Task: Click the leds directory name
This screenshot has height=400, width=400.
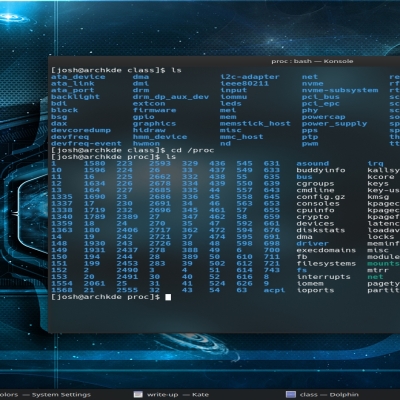Action: tap(231, 104)
